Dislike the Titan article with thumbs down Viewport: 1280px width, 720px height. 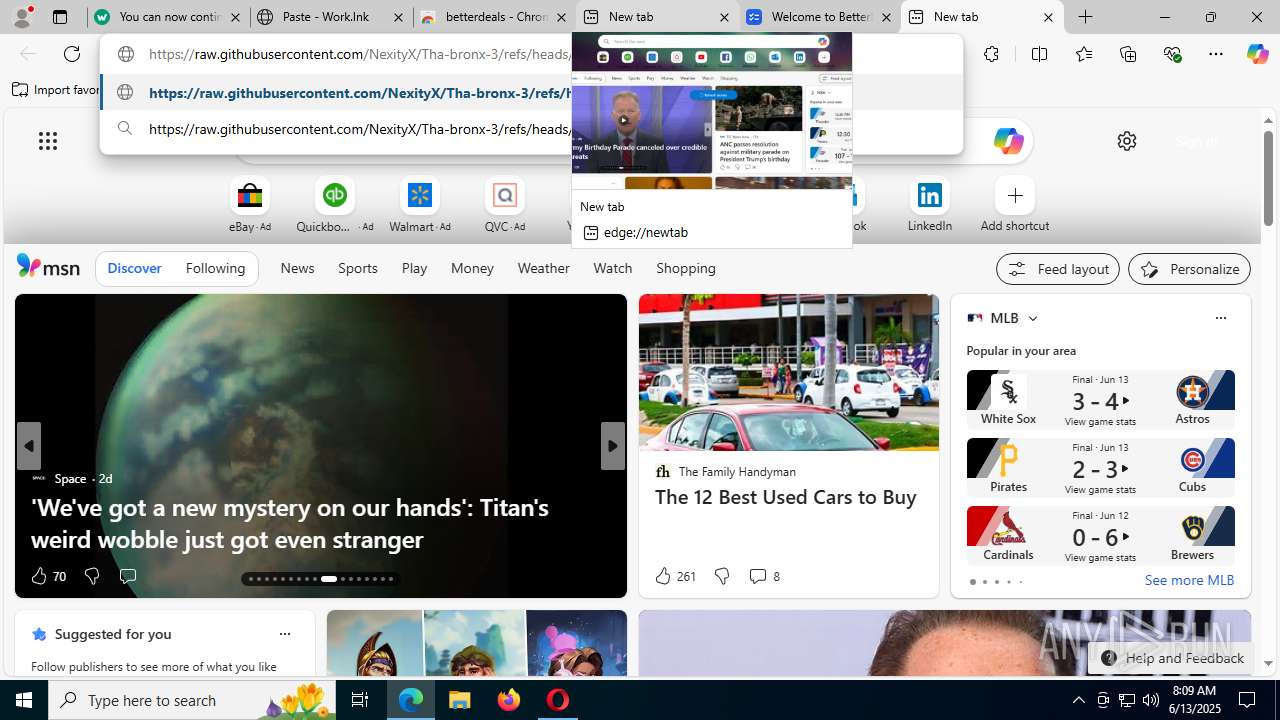[x=91, y=576]
